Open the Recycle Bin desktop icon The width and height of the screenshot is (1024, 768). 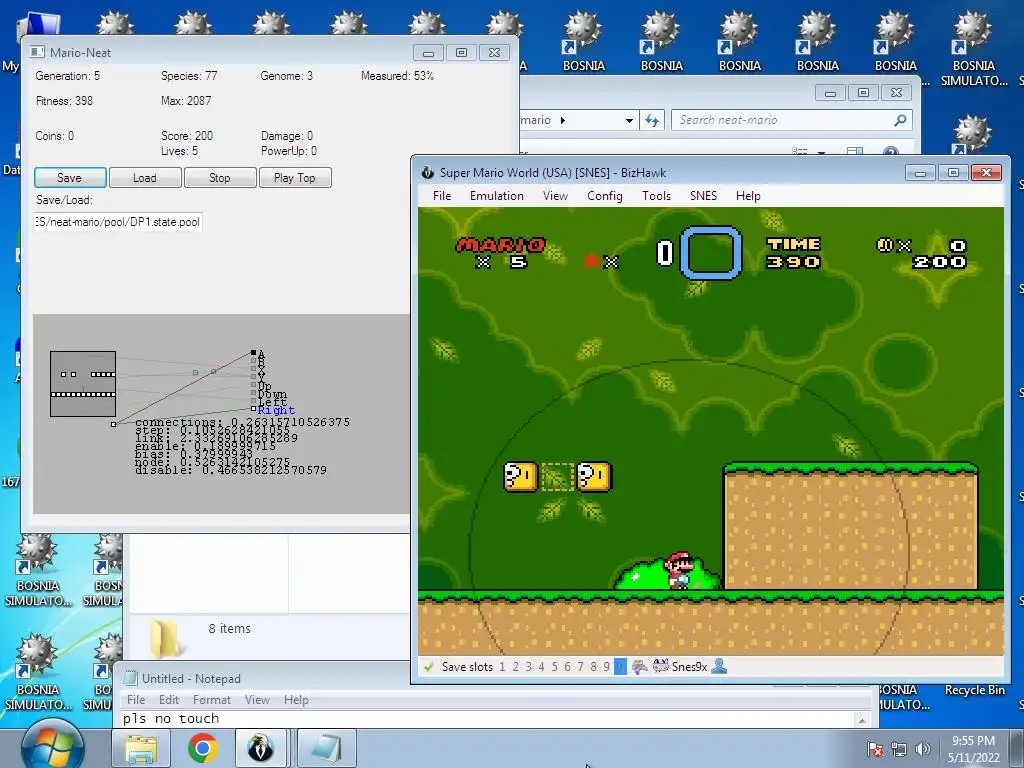[974, 690]
